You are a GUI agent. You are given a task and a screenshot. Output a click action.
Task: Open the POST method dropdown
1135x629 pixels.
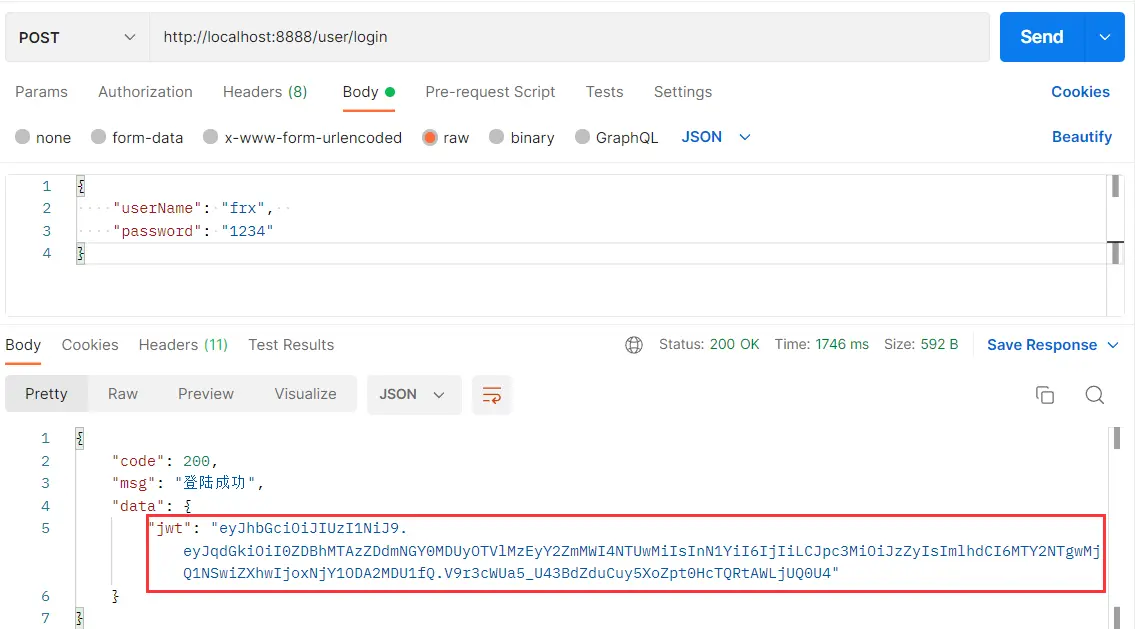77,37
